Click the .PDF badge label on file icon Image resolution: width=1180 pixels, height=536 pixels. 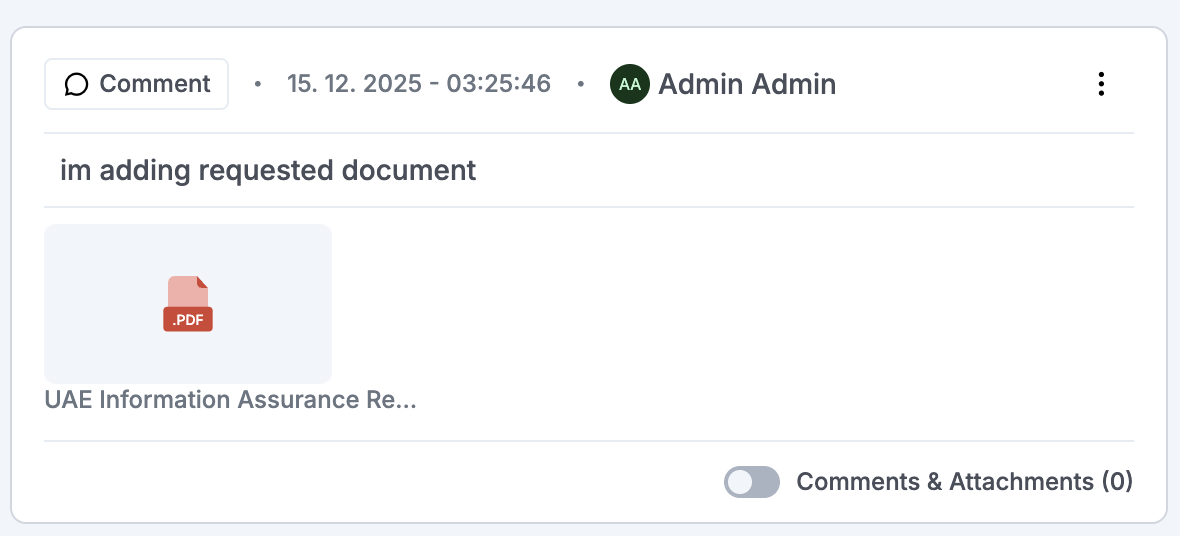tap(188, 320)
